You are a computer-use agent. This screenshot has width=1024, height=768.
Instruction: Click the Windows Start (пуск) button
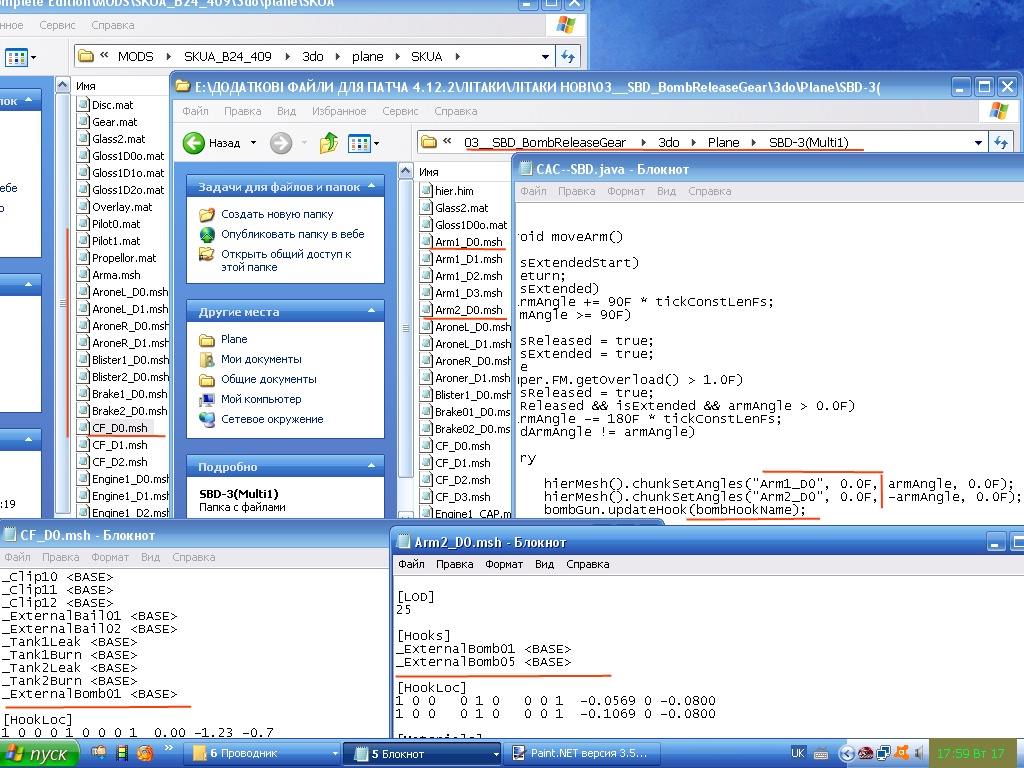tap(38, 753)
